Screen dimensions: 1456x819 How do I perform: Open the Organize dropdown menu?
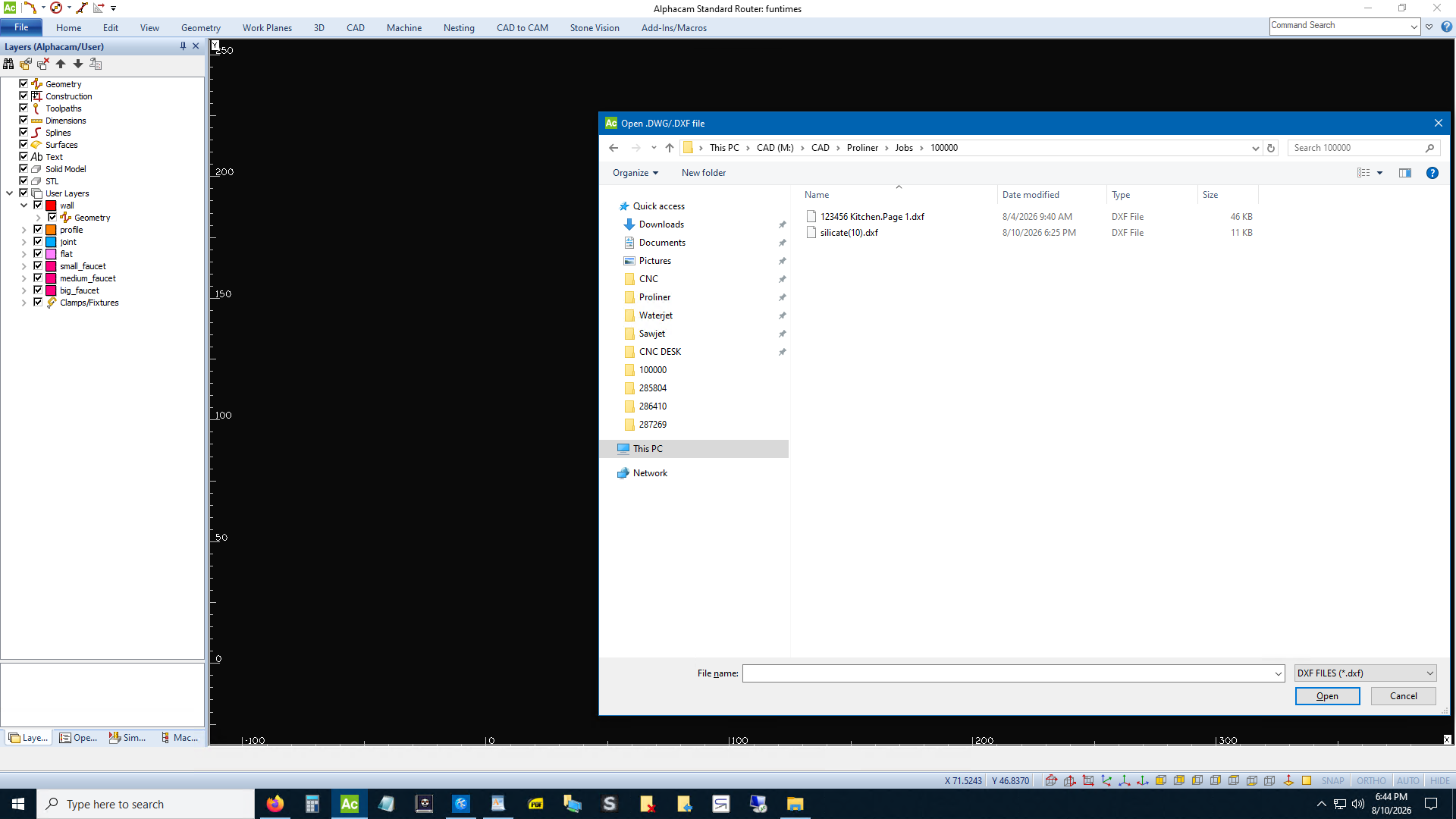tap(635, 173)
